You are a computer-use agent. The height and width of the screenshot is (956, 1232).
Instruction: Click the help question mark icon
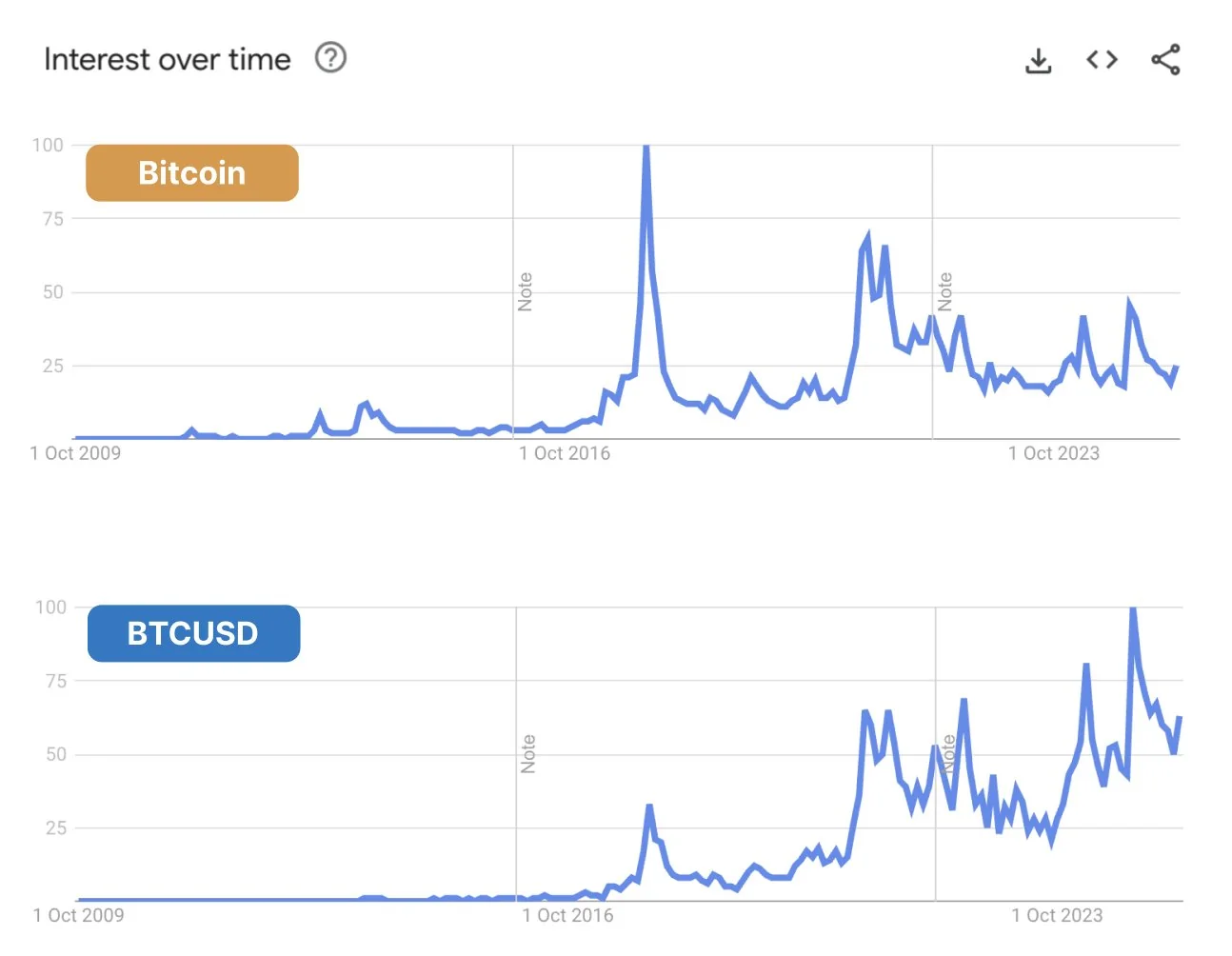[x=330, y=58]
